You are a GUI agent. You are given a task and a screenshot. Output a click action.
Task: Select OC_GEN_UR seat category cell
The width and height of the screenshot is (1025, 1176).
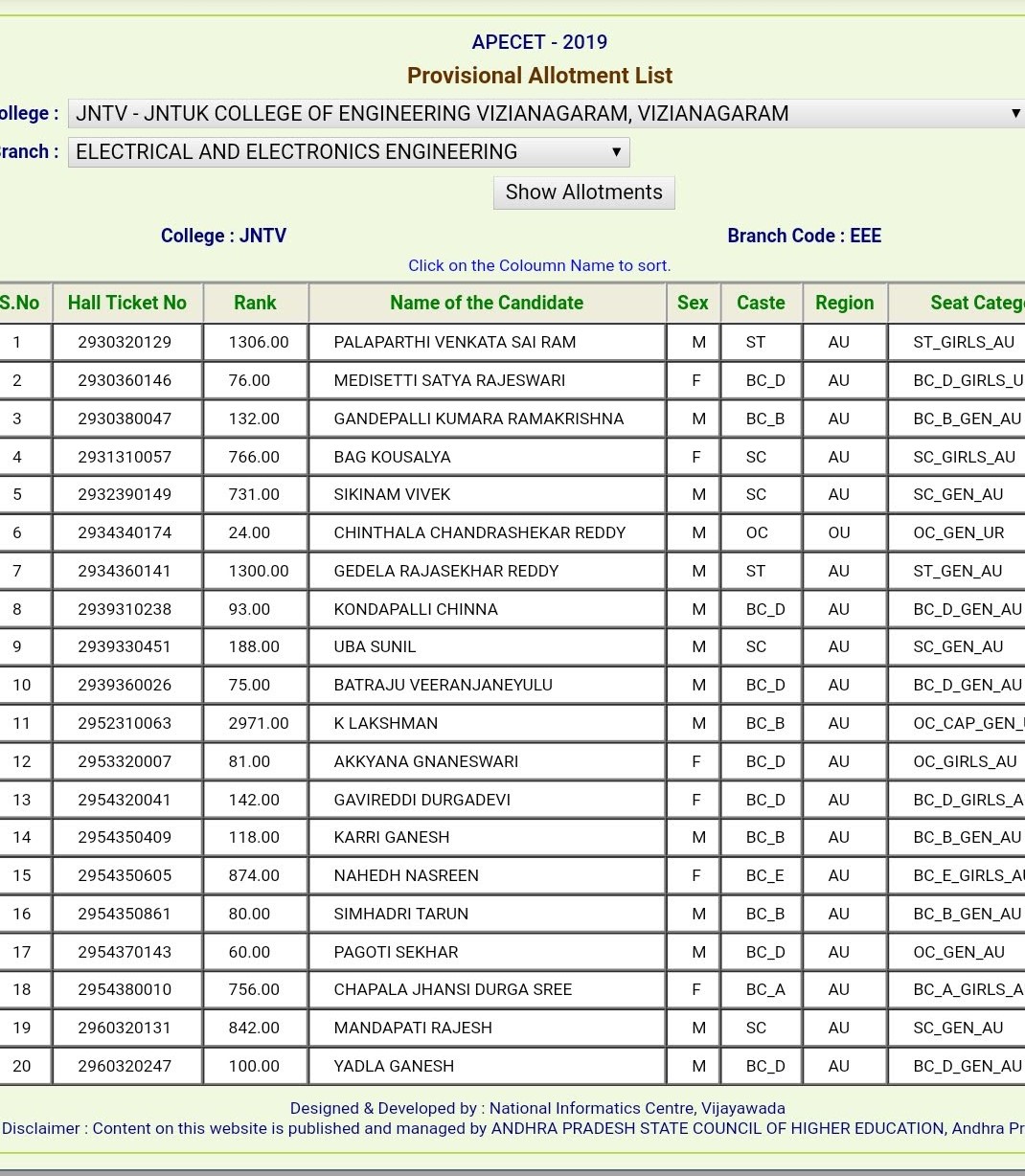click(958, 532)
